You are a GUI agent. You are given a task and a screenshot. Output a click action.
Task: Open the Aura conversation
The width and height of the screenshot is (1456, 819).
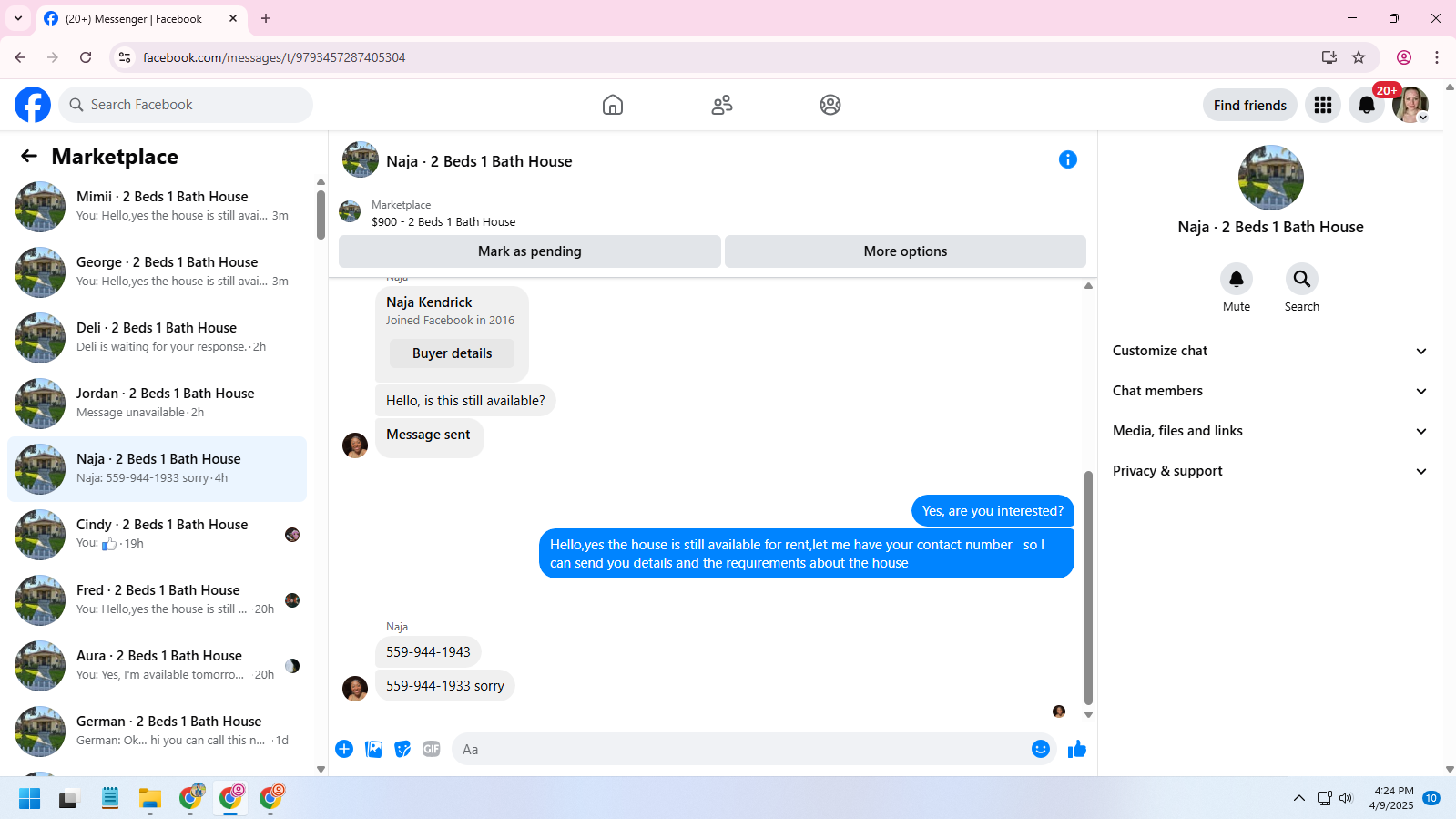click(157, 666)
